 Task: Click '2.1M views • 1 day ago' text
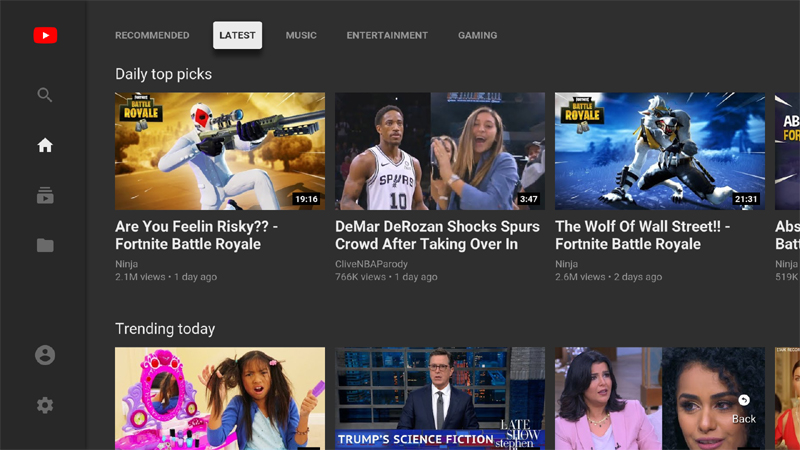tap(166, 277)
